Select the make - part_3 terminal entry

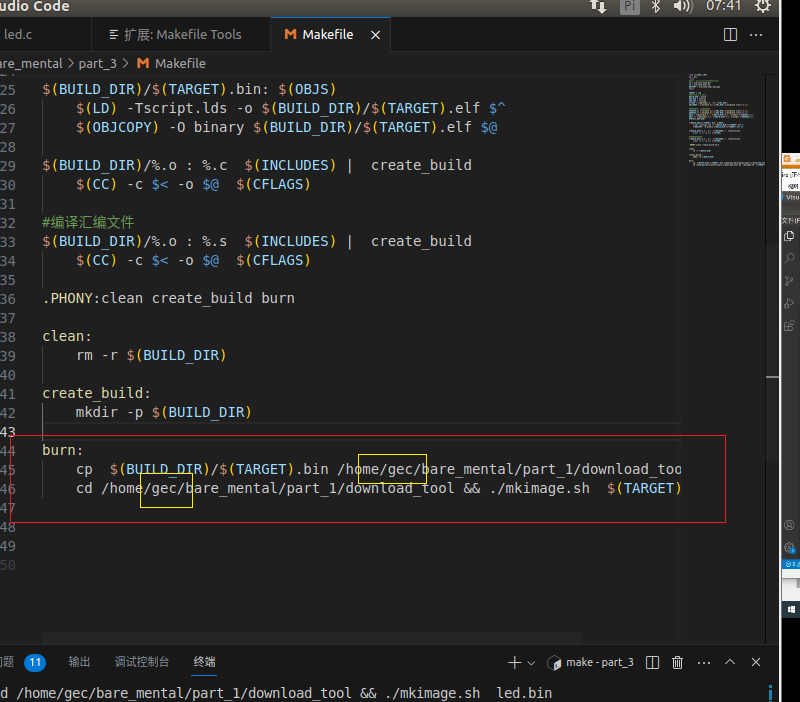pyautogui.click(x=594, y=662)
